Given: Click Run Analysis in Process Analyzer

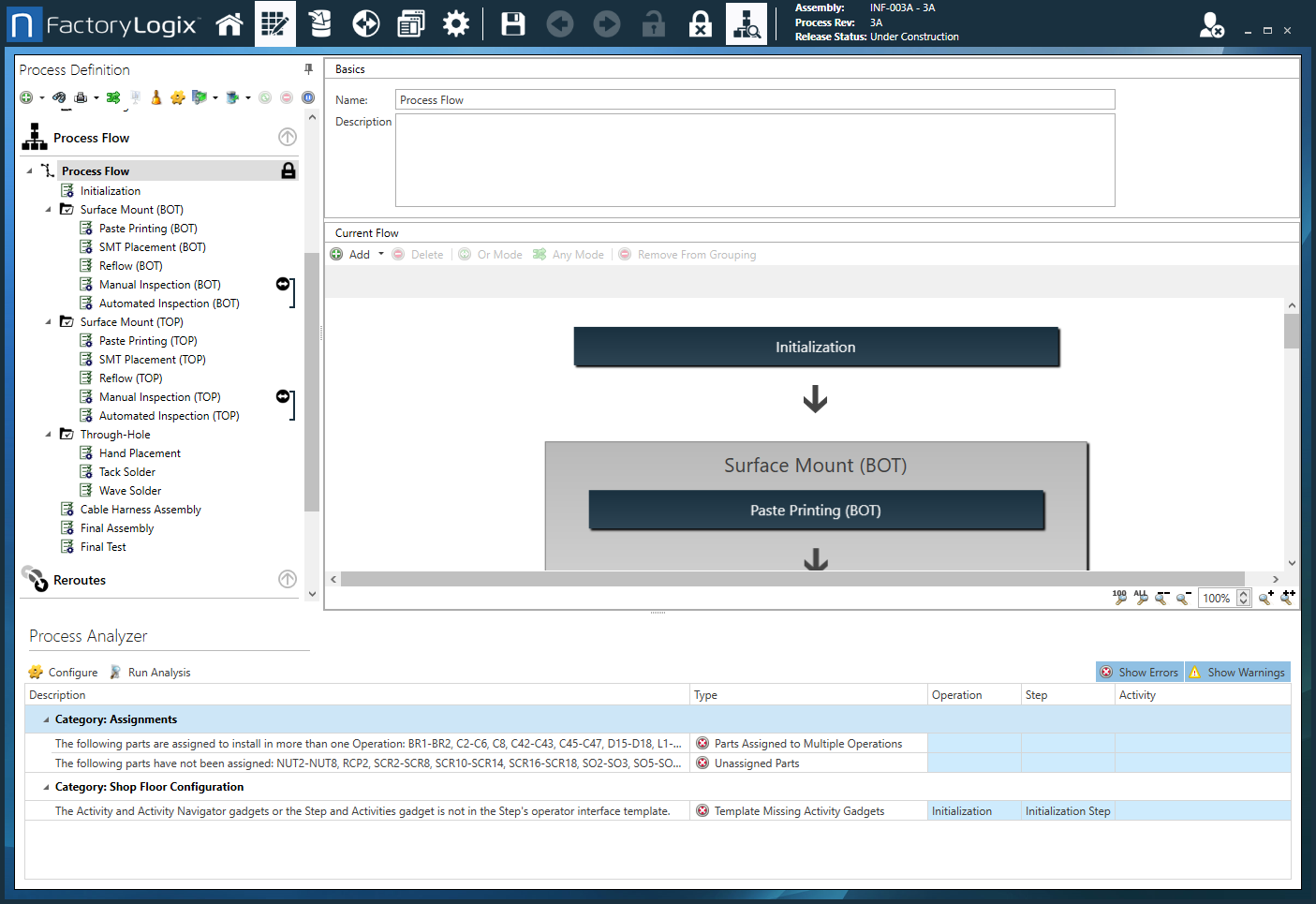Looking at the screenshot, I should pyautogui.click(x=151, y=672).
